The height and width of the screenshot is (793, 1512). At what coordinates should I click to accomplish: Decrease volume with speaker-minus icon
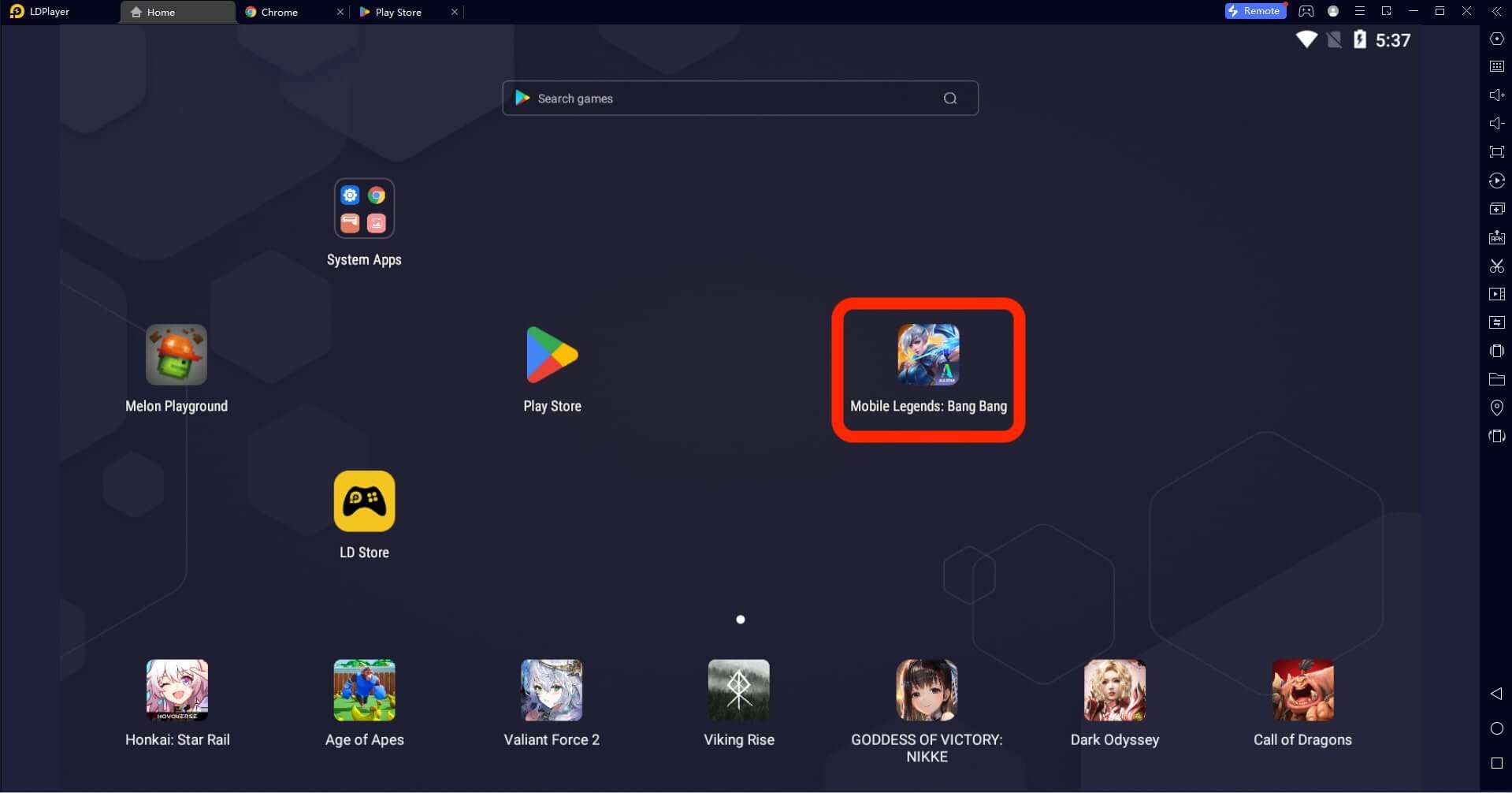click(1496, 124)
